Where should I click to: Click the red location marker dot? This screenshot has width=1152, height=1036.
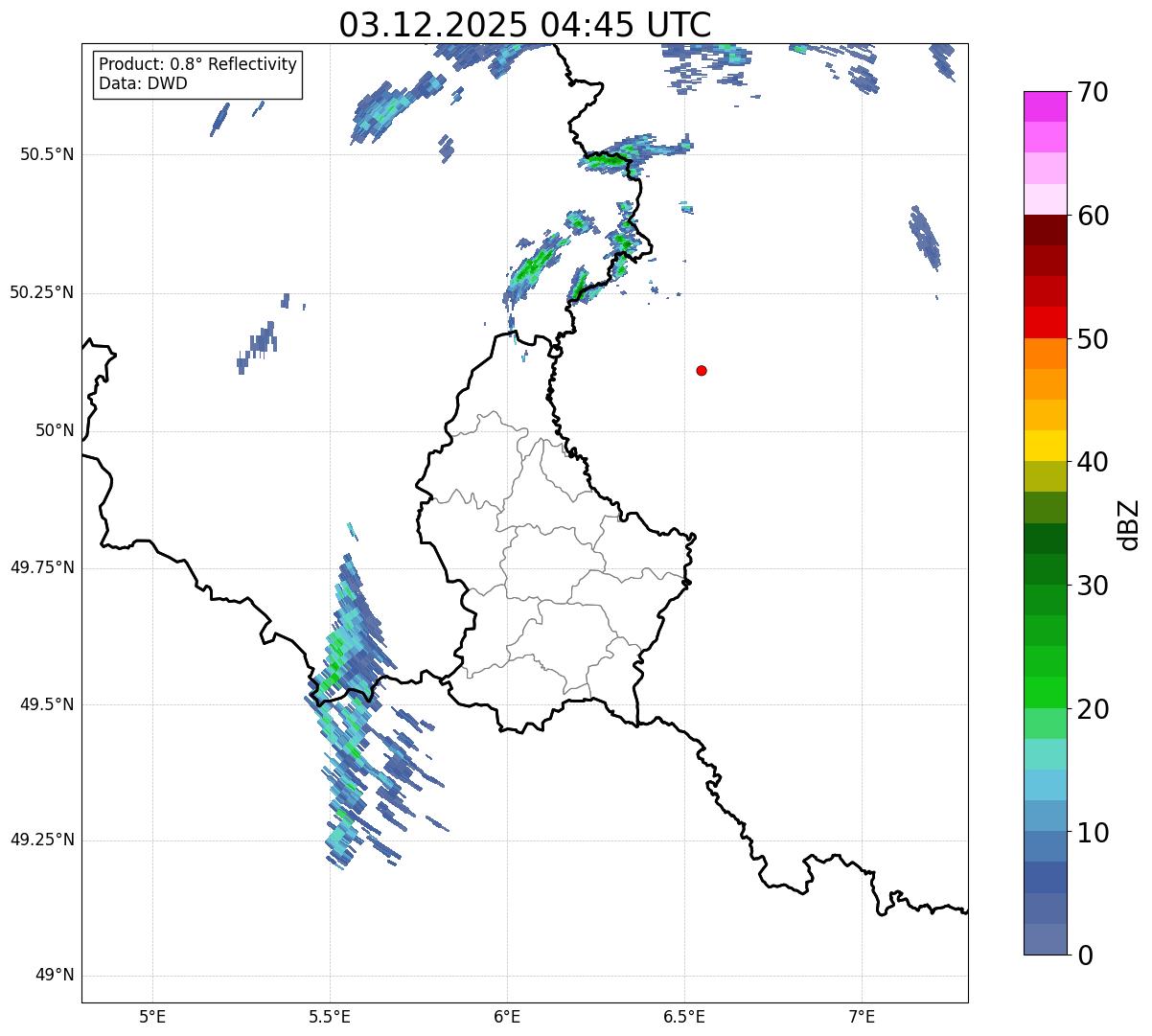(x=702, y=370)
